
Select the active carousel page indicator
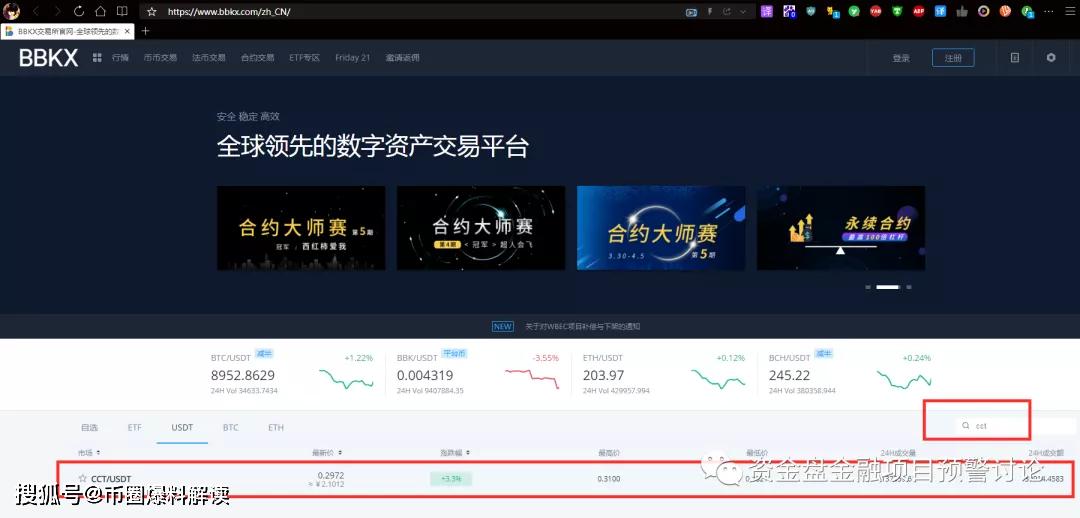pos(888,287)
